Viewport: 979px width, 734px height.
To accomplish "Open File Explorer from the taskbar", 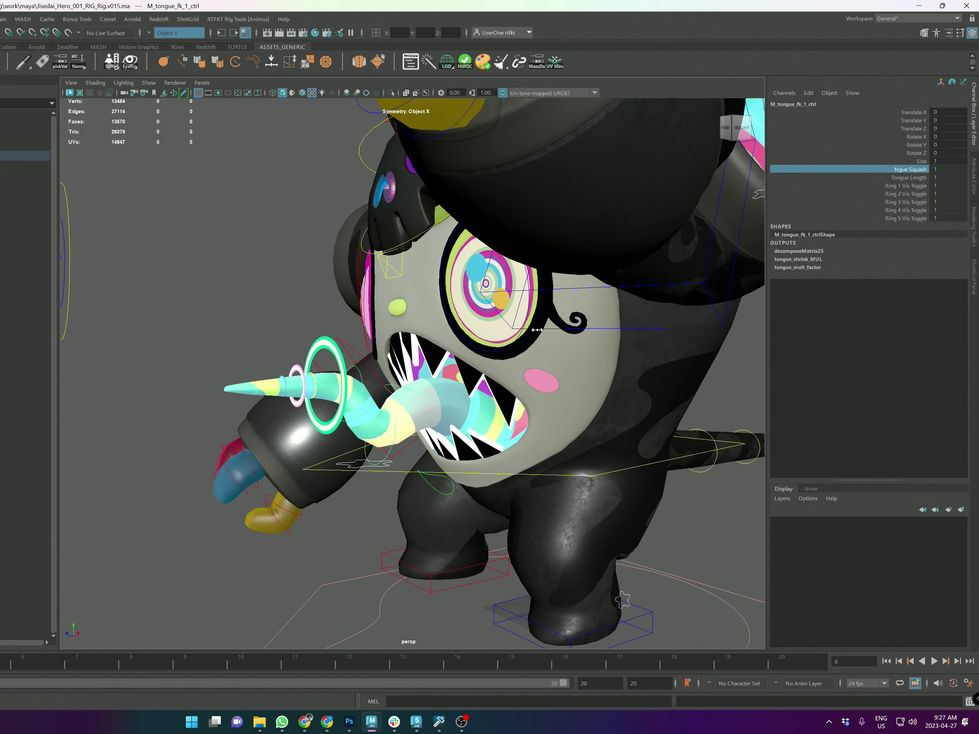I will click(259, 722).
